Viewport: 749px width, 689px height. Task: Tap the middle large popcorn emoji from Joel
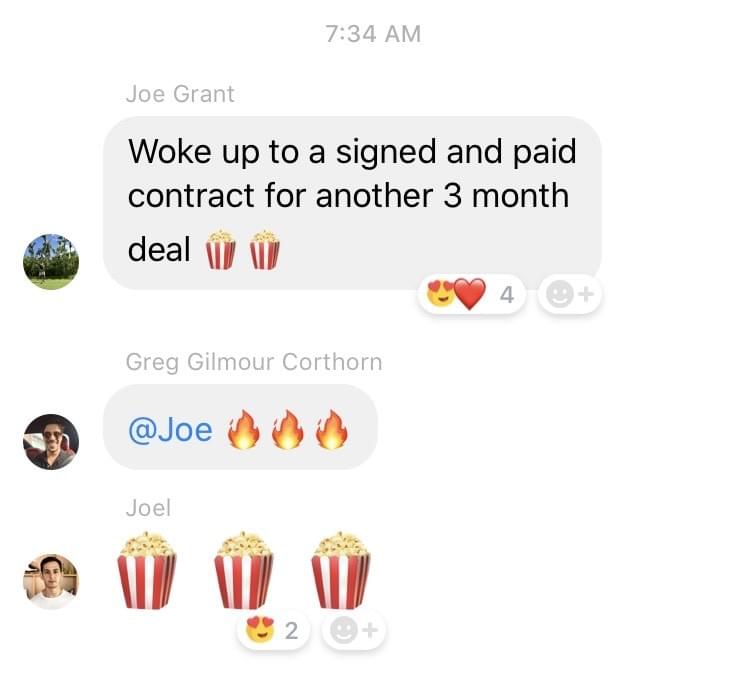(x=244, y=570)
